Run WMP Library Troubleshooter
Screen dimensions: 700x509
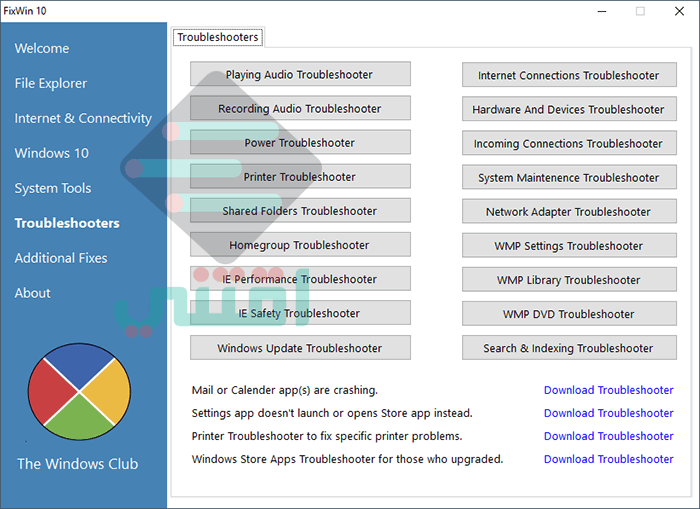(569, 280)
